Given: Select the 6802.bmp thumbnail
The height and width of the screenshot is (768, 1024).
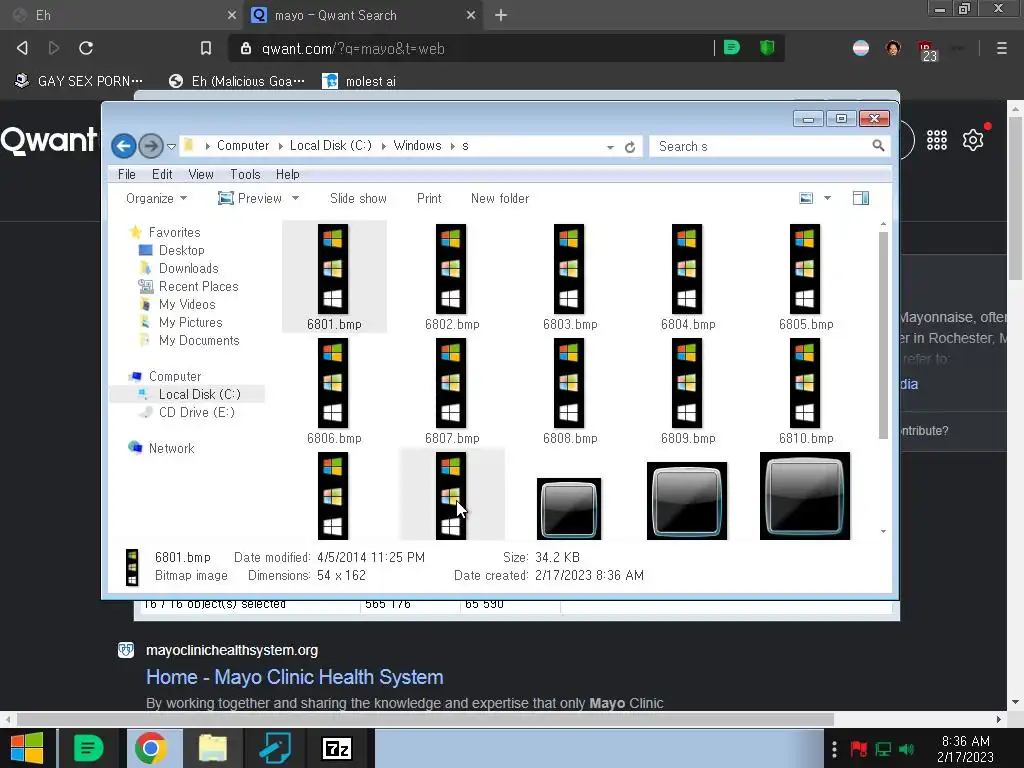Looking at the screenshot, I should (x=451, y=269).
